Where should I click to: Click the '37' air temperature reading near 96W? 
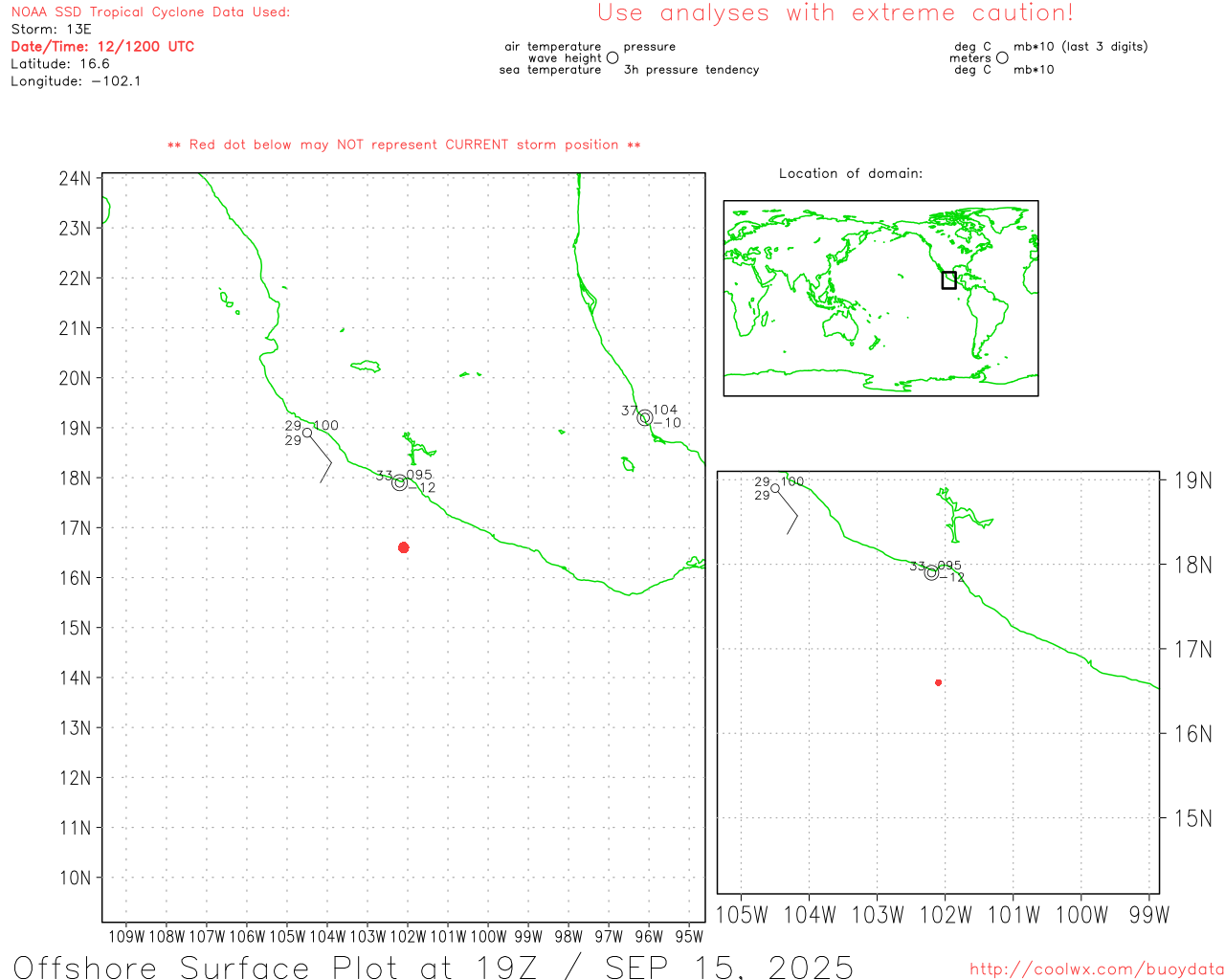coord(629,411)
